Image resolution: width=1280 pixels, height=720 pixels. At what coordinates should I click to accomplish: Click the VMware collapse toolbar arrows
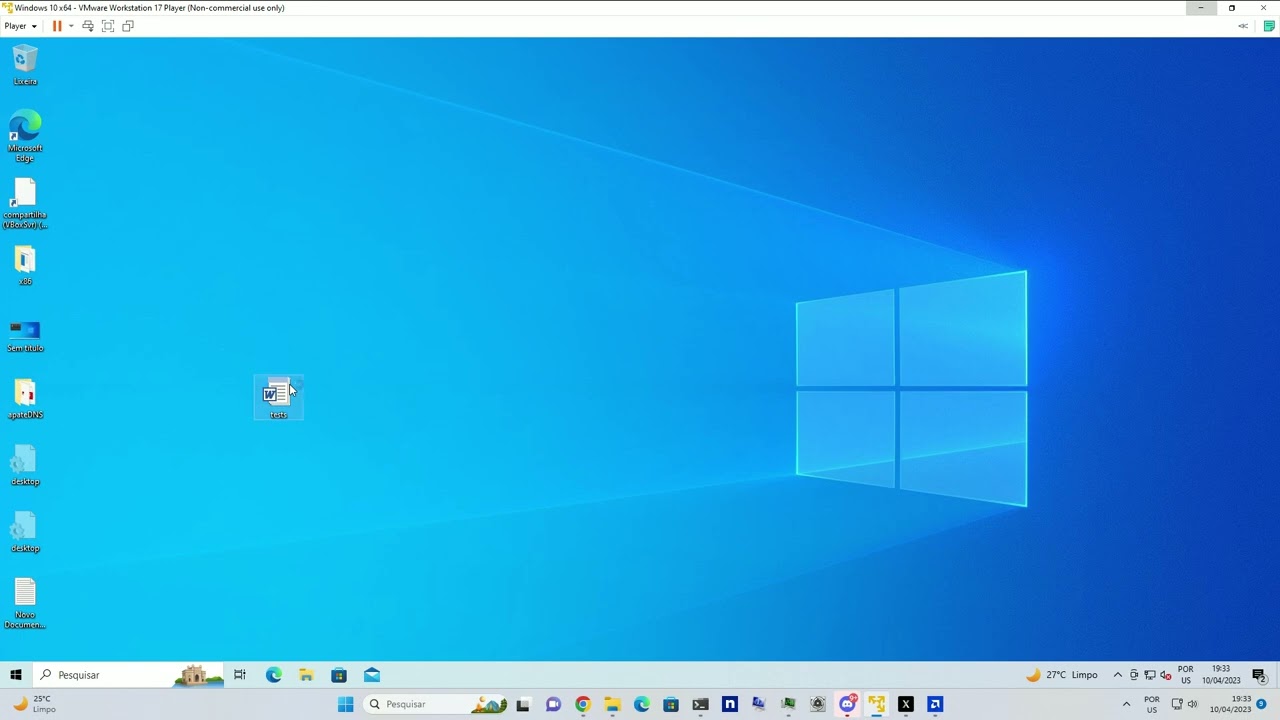(1243, 26)
